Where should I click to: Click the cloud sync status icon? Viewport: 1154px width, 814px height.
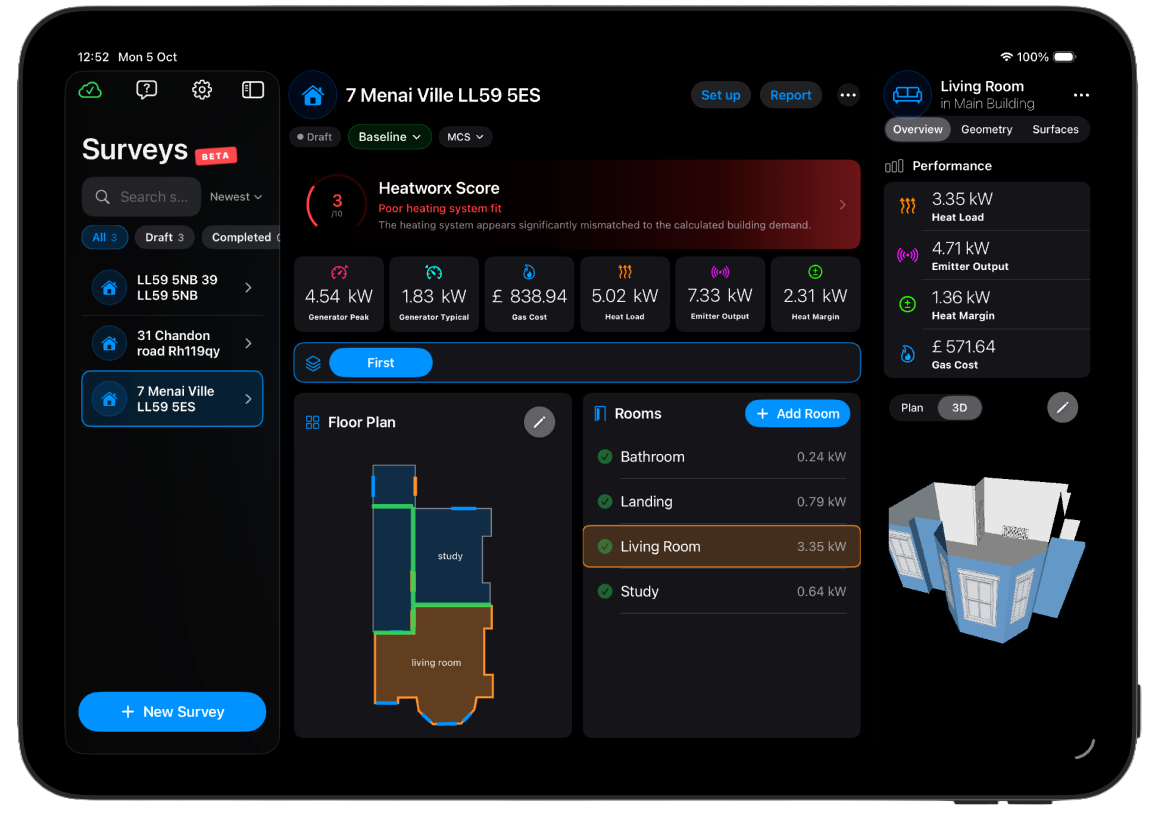pyautogui.click(x=90, y=90)
